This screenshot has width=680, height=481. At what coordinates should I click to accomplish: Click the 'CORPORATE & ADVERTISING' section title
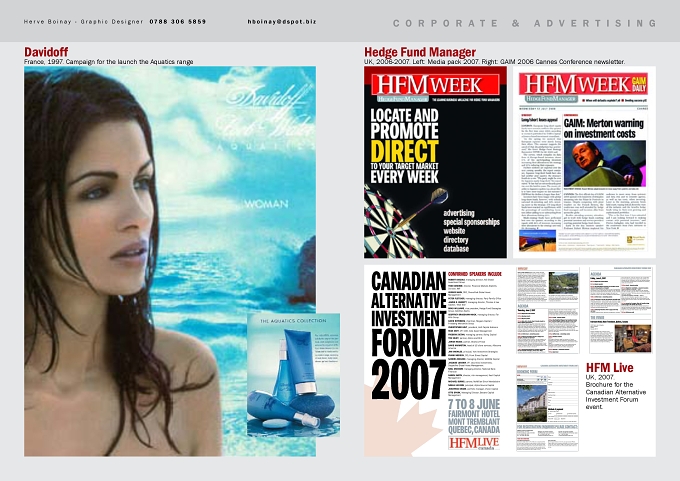(x=525, y=23)
